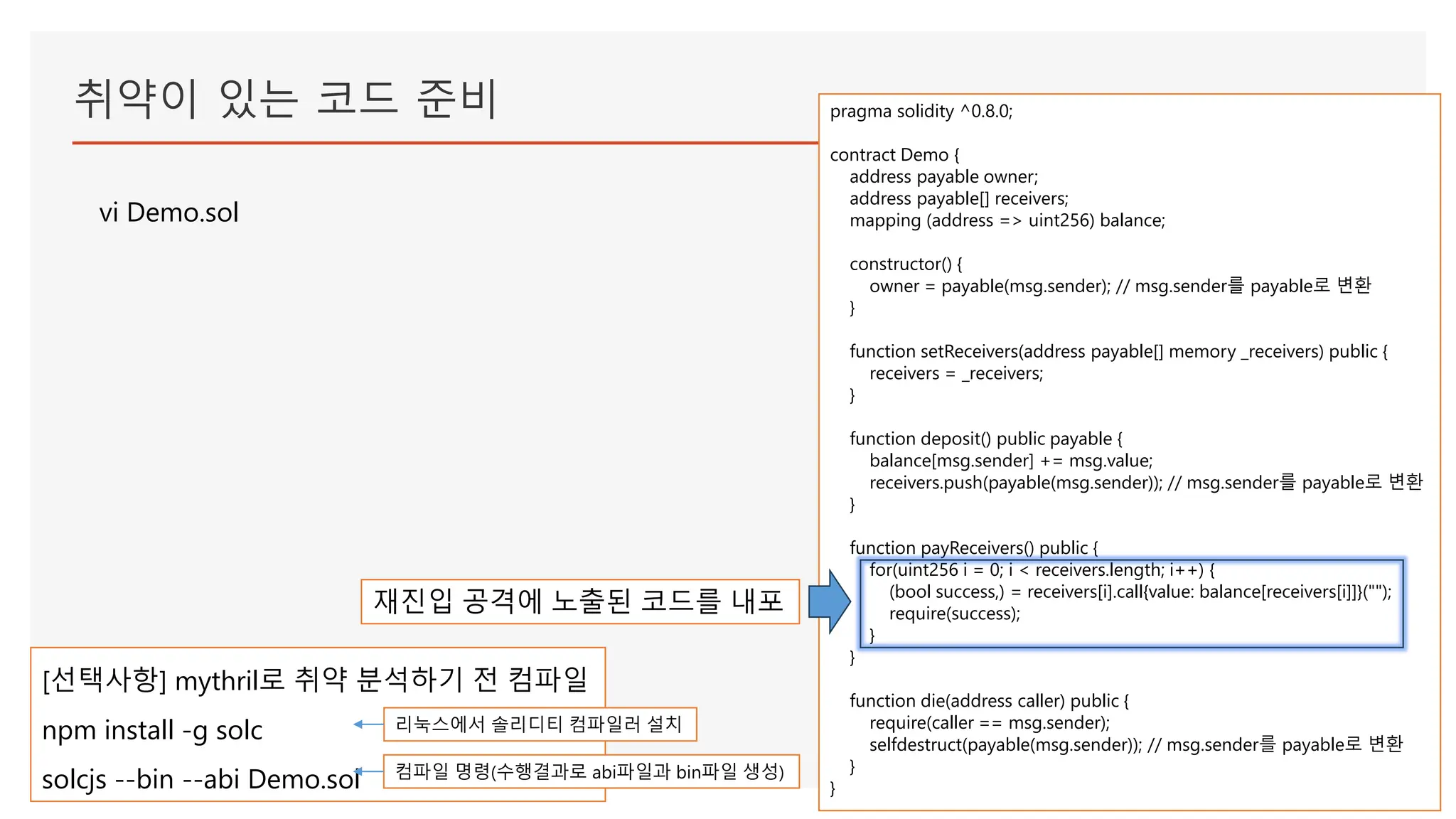This screenshot has height=819, width=1456.
Task: Click the 'selfdestruct(payable(msg.sender));' line
Action: (x=1005, y=745)
